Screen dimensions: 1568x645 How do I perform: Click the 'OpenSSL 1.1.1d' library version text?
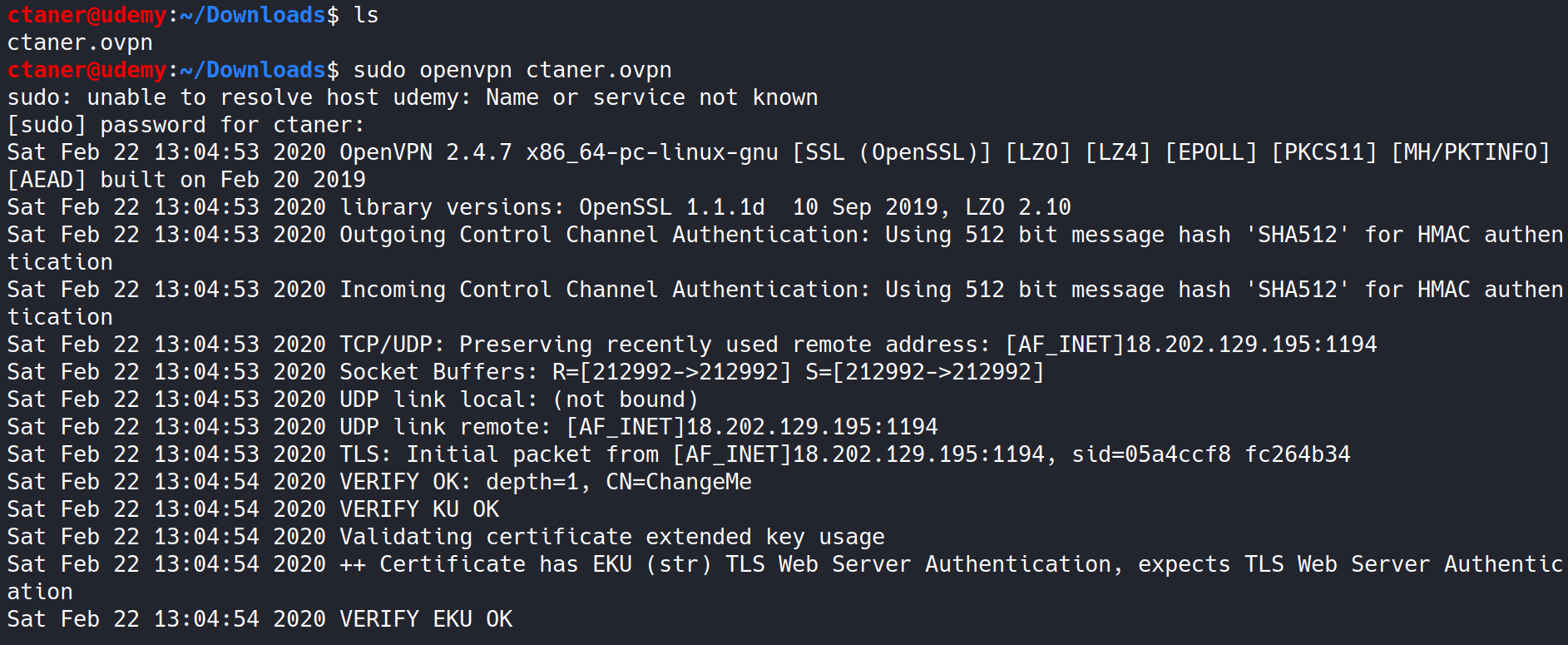pos(672,207)
